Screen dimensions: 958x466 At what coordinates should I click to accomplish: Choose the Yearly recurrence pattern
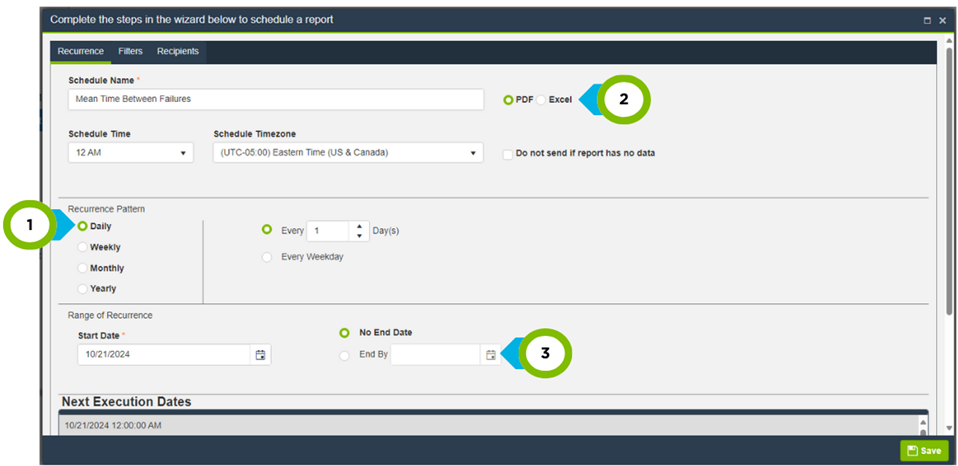pyautogui.click(x=83, y=289)
